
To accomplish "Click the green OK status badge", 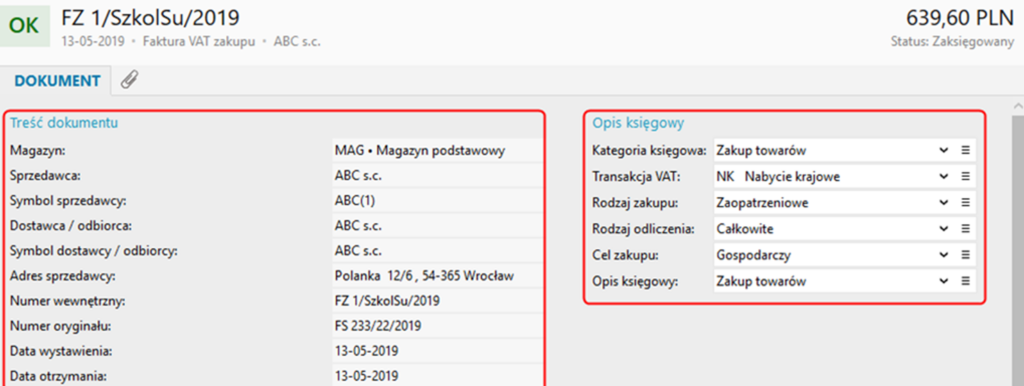I will pos(25,25).
